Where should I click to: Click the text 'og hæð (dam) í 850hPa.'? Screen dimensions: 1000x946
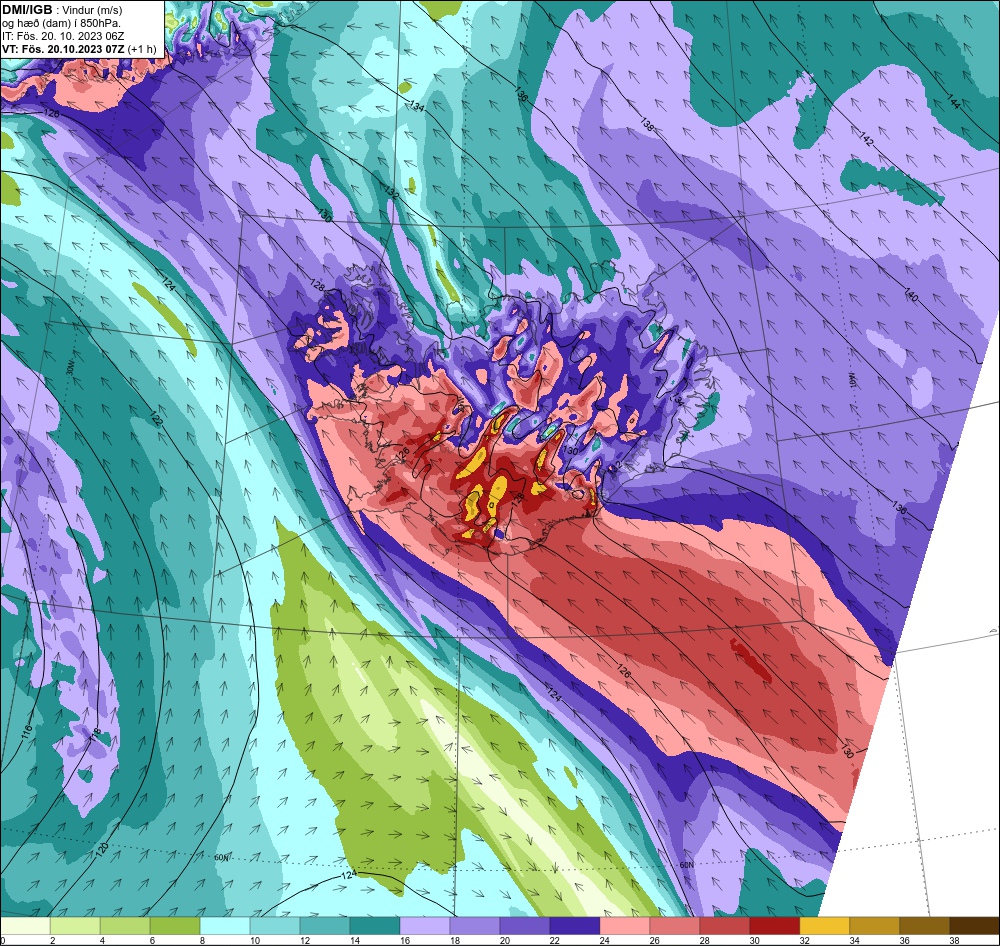[x=61, y=23]
